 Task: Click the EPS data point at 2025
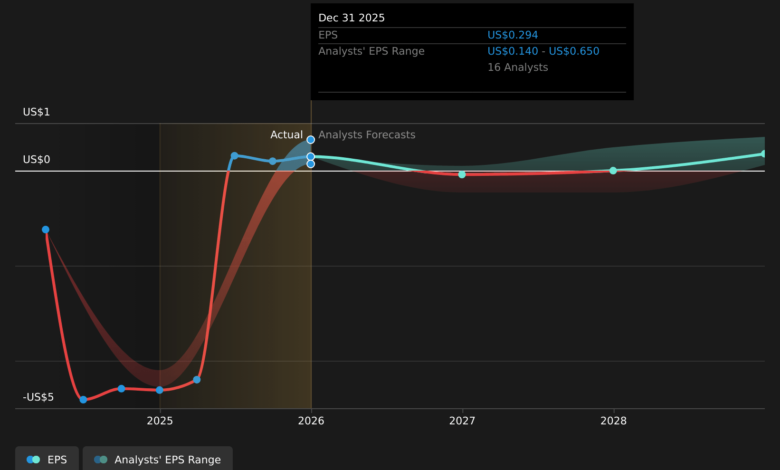pos(159,390)
